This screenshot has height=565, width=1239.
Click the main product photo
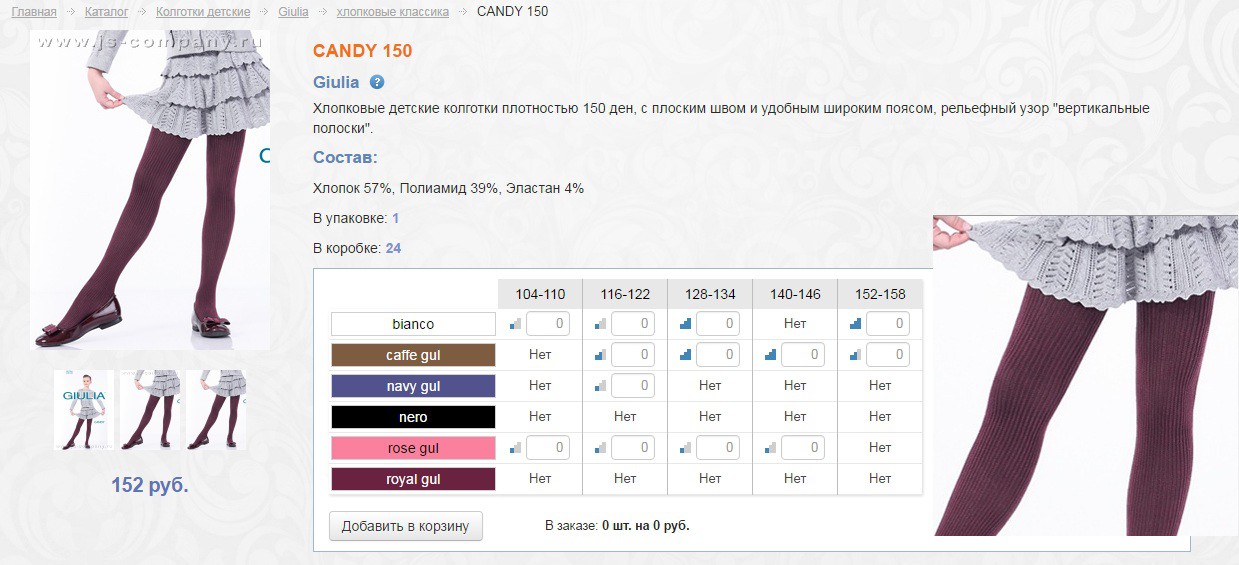click(x=150, y=190)
